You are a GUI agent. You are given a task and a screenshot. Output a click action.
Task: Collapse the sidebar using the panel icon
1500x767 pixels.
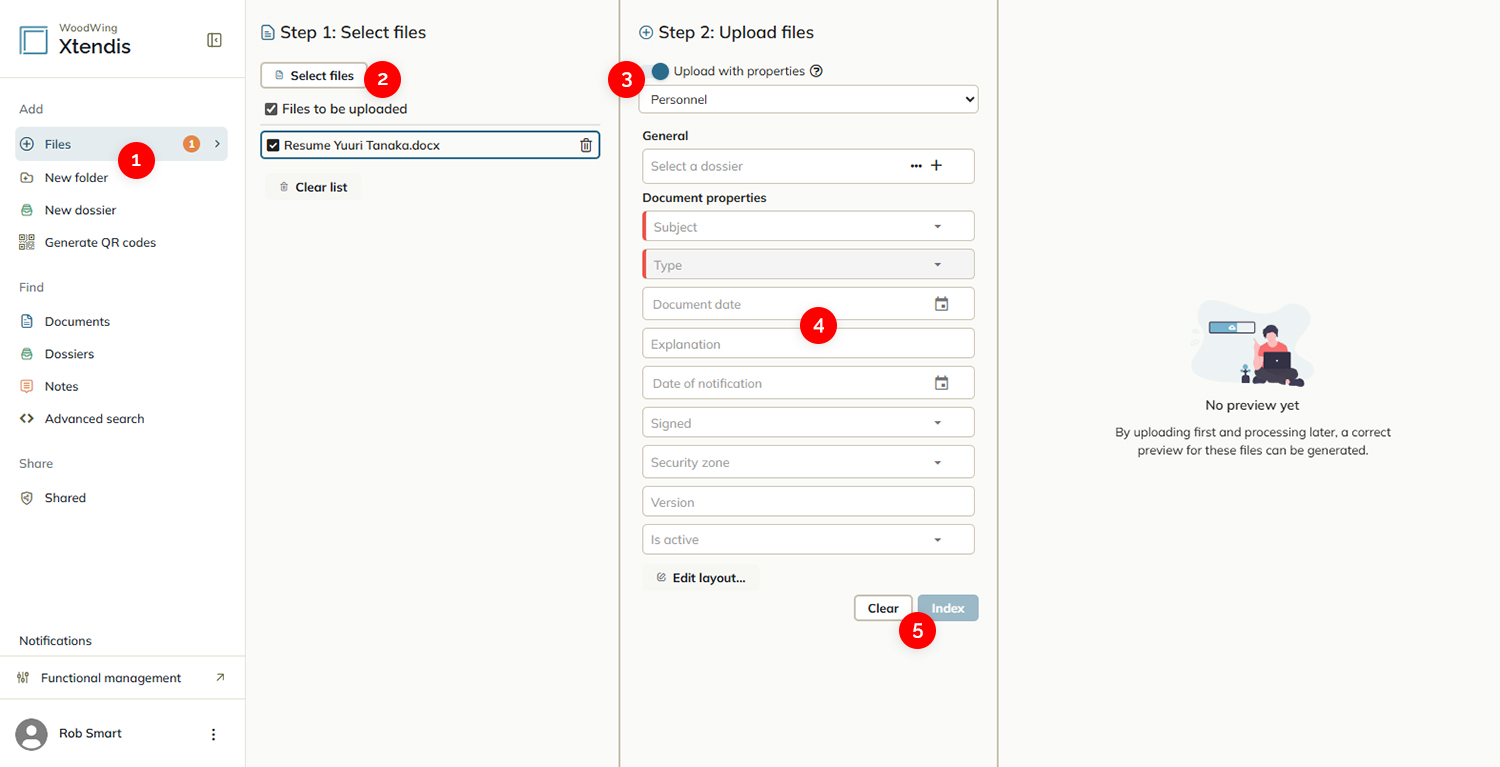[x=214, y=40]
